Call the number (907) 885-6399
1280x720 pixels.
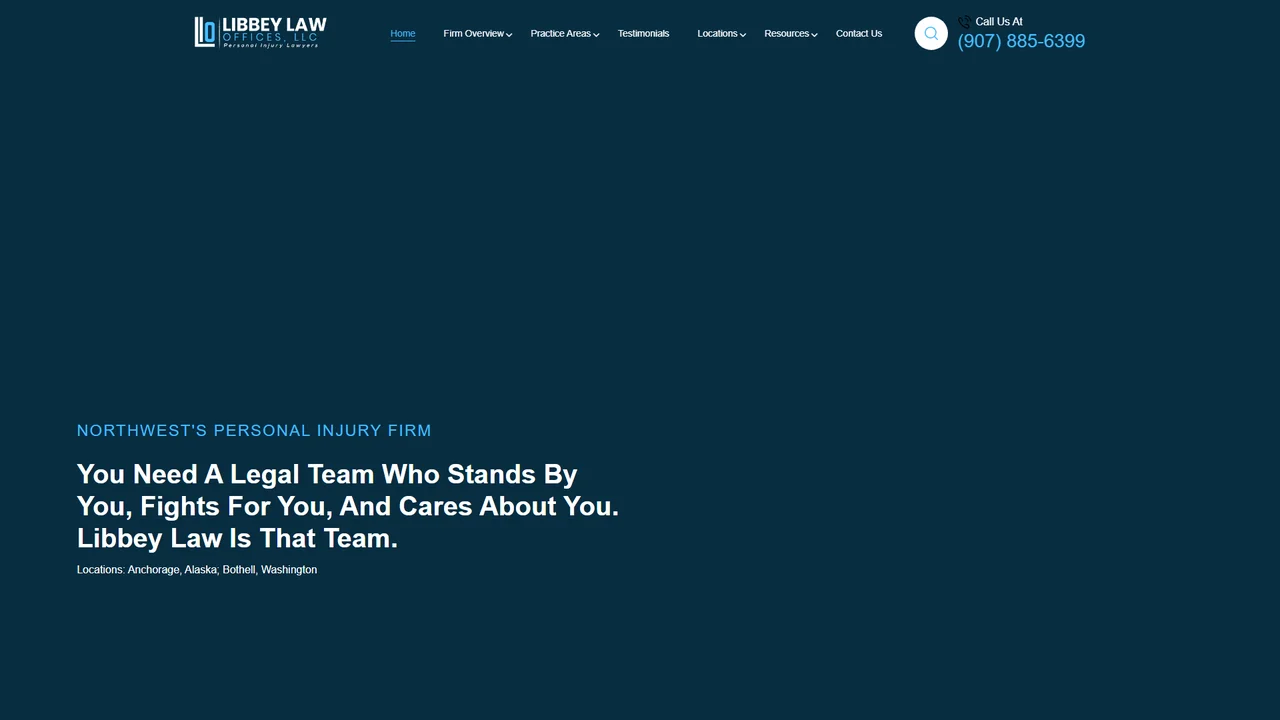click(x=1021, y=41)
